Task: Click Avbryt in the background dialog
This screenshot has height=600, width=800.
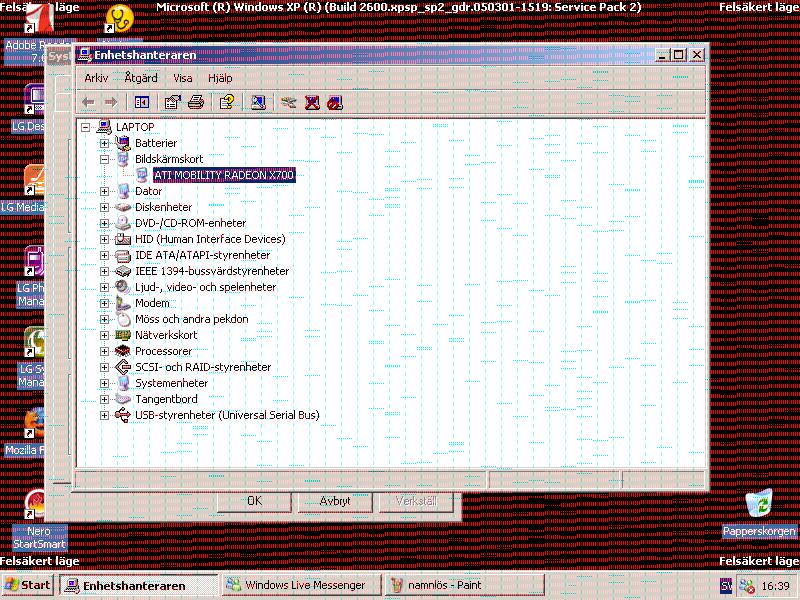Action: coord(335,502)
